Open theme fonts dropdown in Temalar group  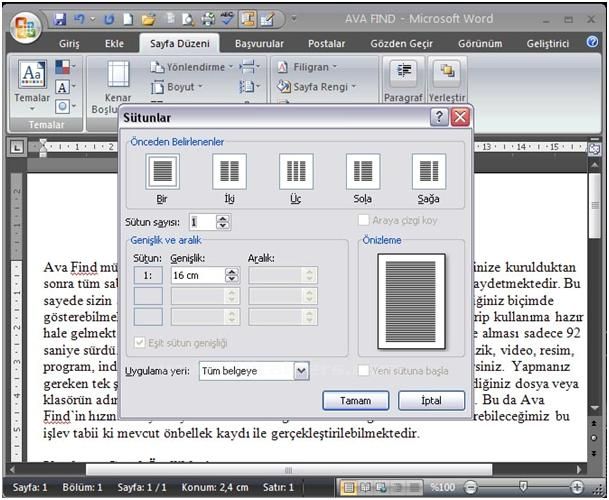tap(65, 87)
